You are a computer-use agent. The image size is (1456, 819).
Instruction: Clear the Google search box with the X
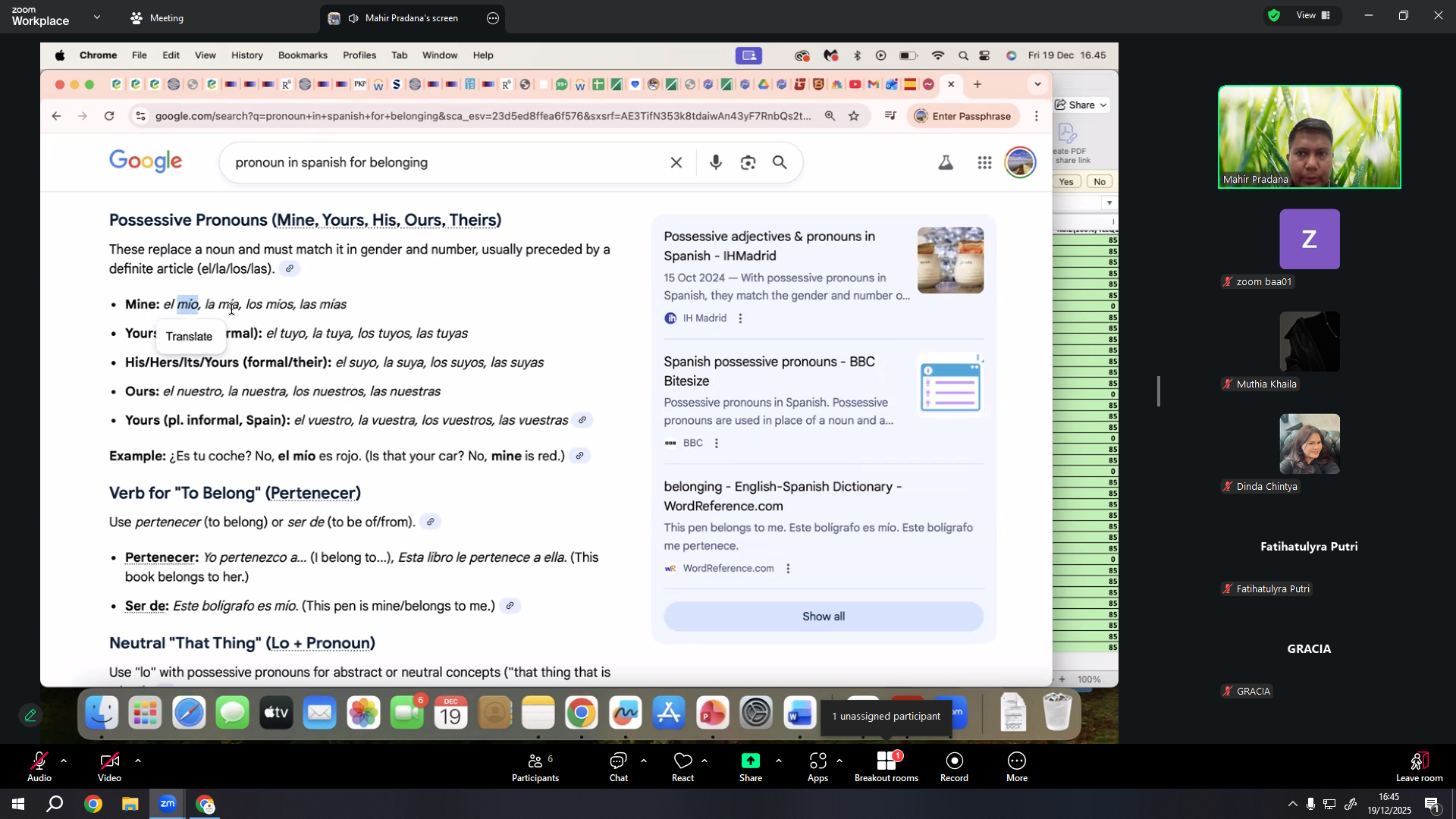point(676,162)
